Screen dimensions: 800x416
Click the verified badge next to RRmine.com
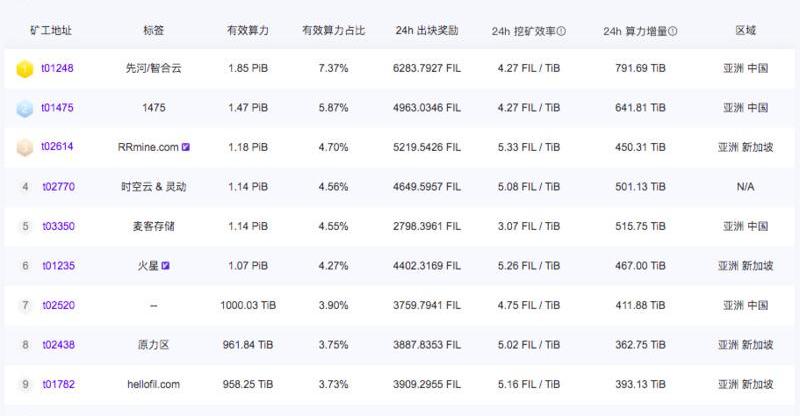click(186, 147)
